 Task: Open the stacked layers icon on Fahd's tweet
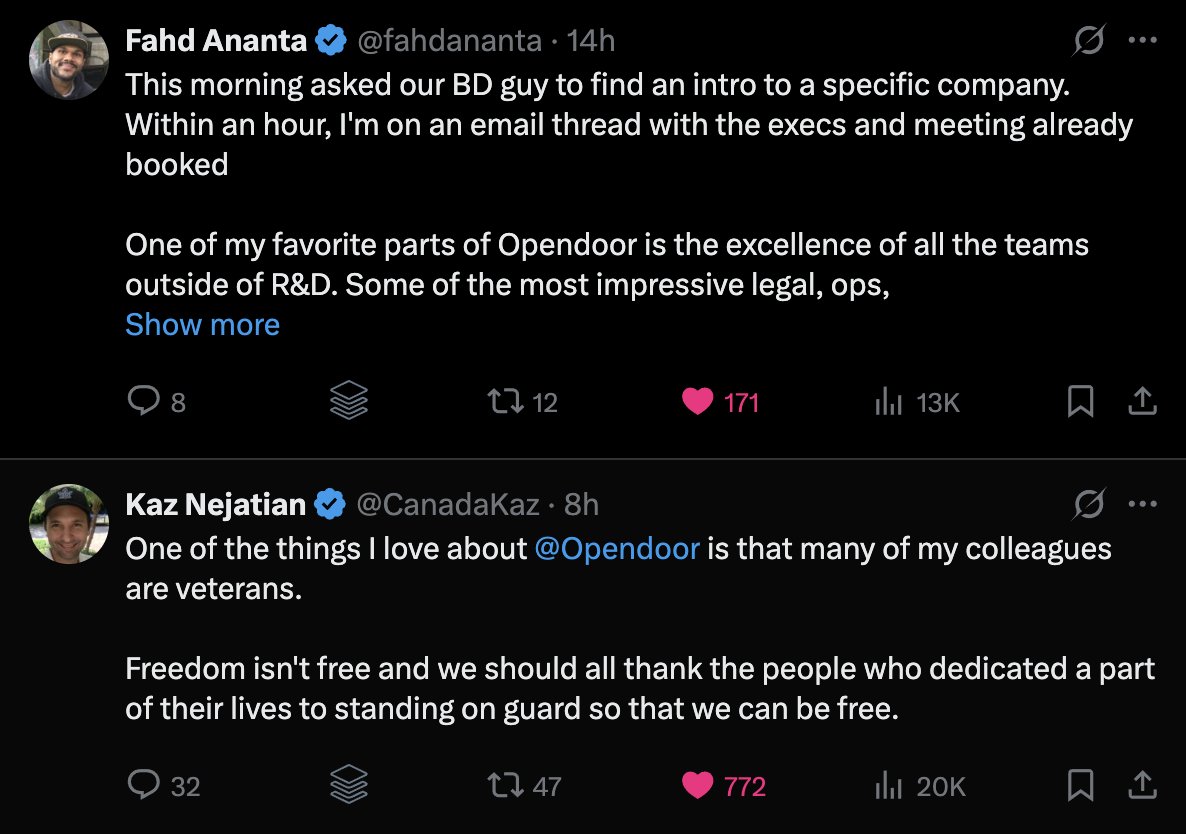(349, 402)
